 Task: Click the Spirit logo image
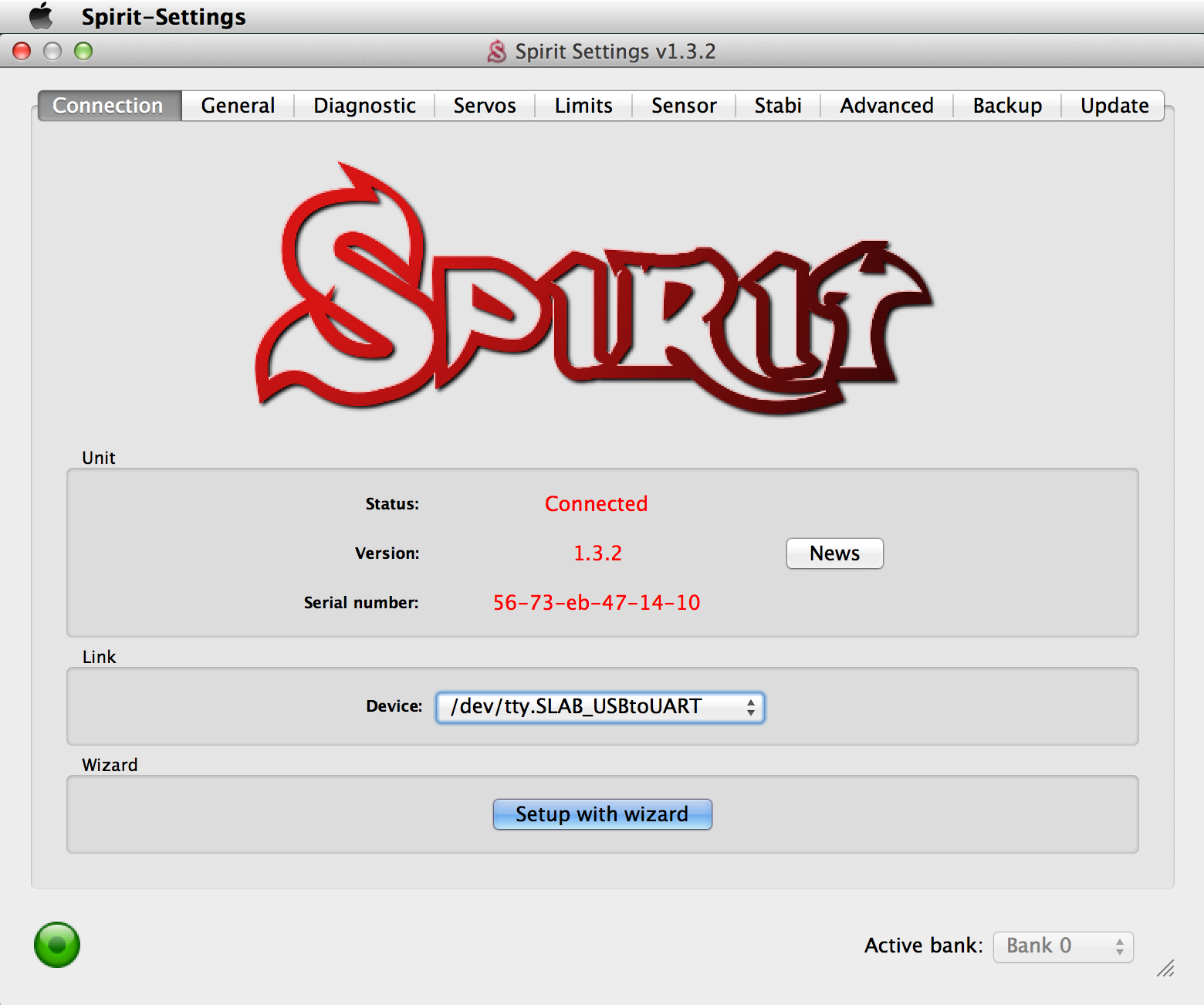(594, 289)
